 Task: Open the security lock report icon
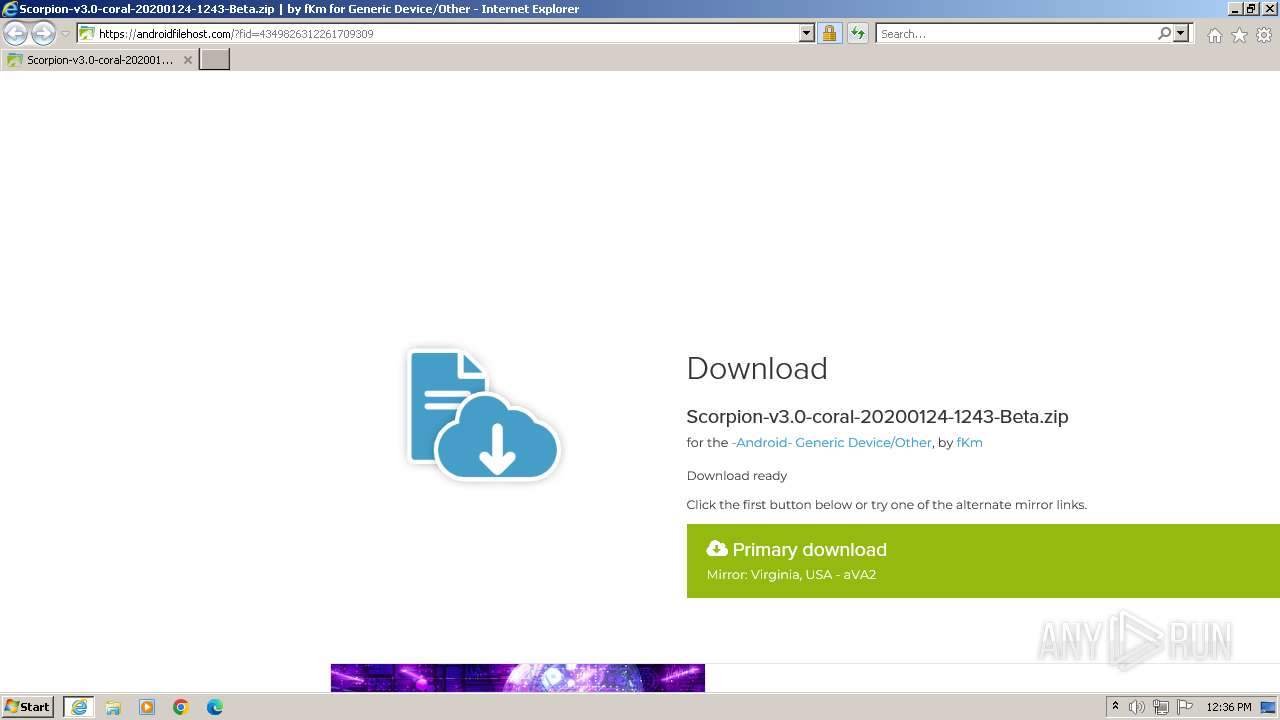coord(829,34)
